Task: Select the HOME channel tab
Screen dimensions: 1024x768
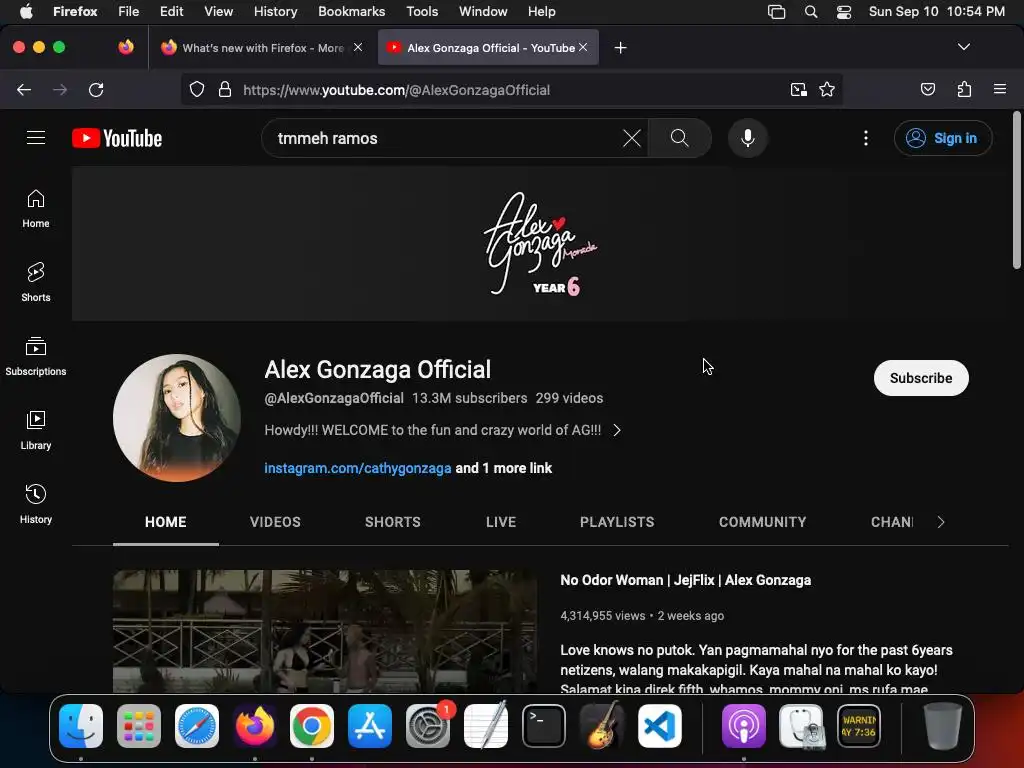Action: [x=166, y=522]
